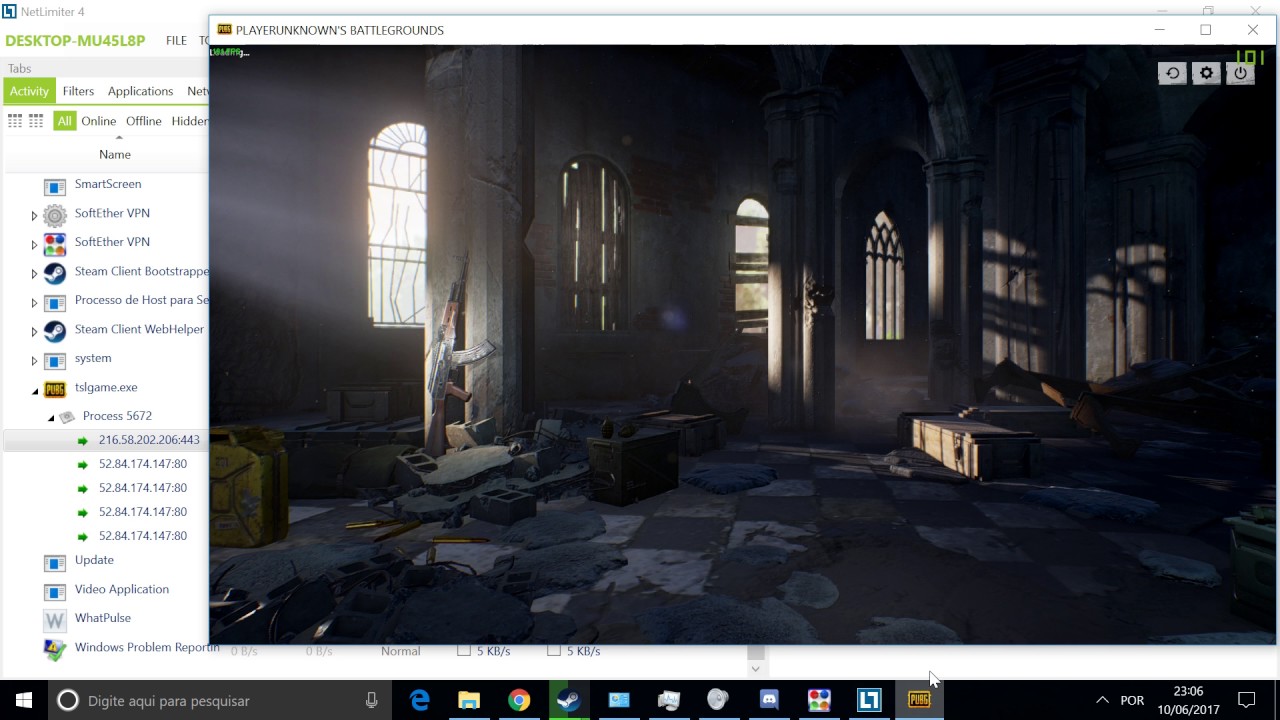Click the Steam Client Bootstrapper icon

pos(55,273)
